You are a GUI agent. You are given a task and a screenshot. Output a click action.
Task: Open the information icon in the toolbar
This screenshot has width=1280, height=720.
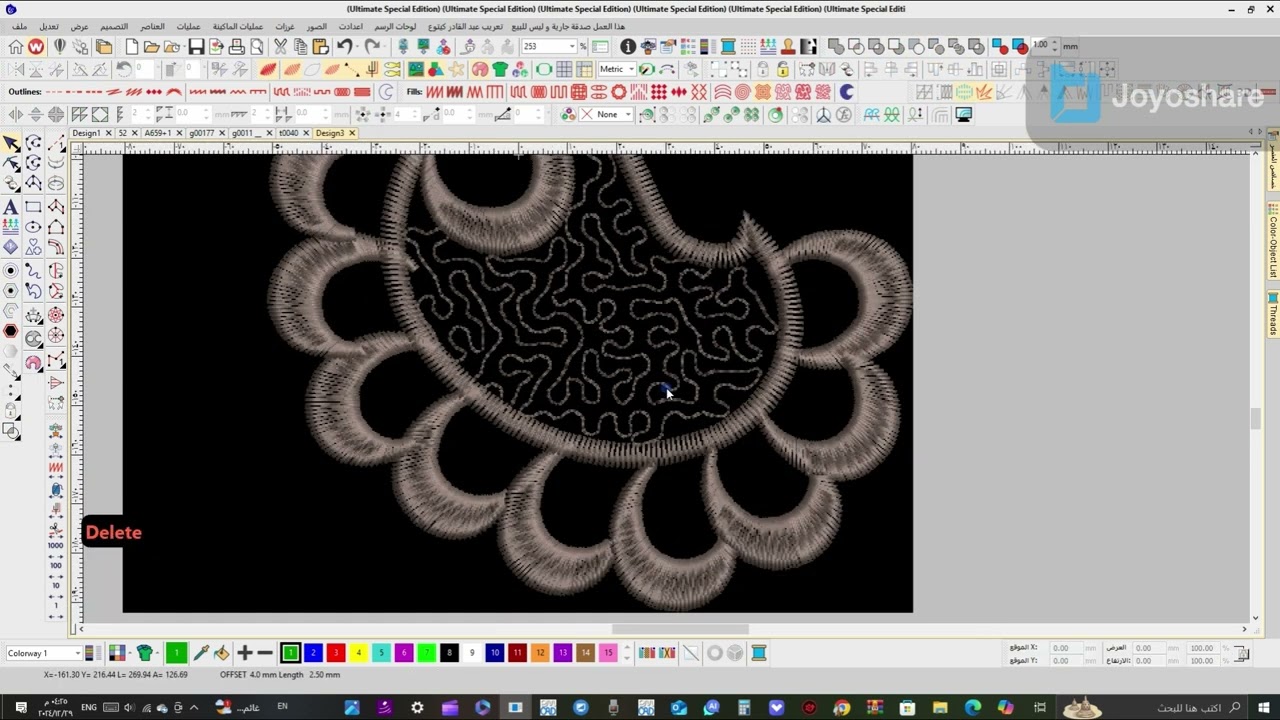[x=628, y=47]
